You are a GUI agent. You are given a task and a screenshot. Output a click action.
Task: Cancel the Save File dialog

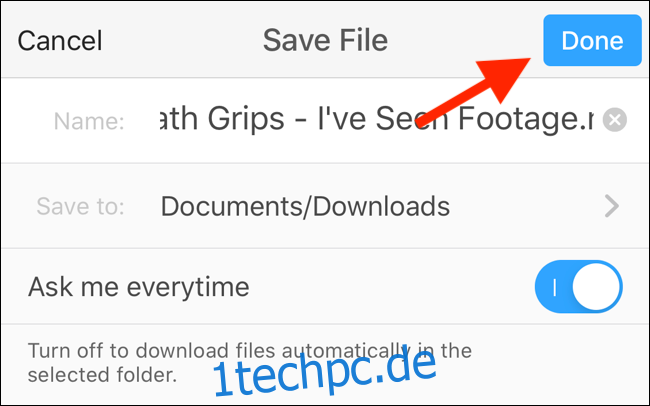click(60, 41)
